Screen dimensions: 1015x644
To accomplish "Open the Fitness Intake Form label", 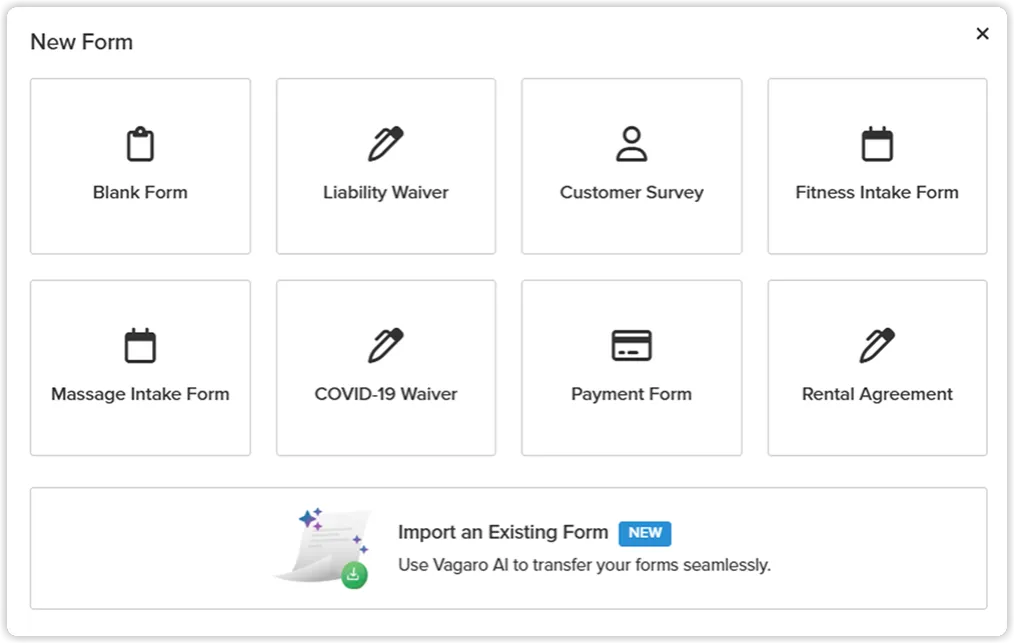I will pyautogui.click(x=877, y=192).
